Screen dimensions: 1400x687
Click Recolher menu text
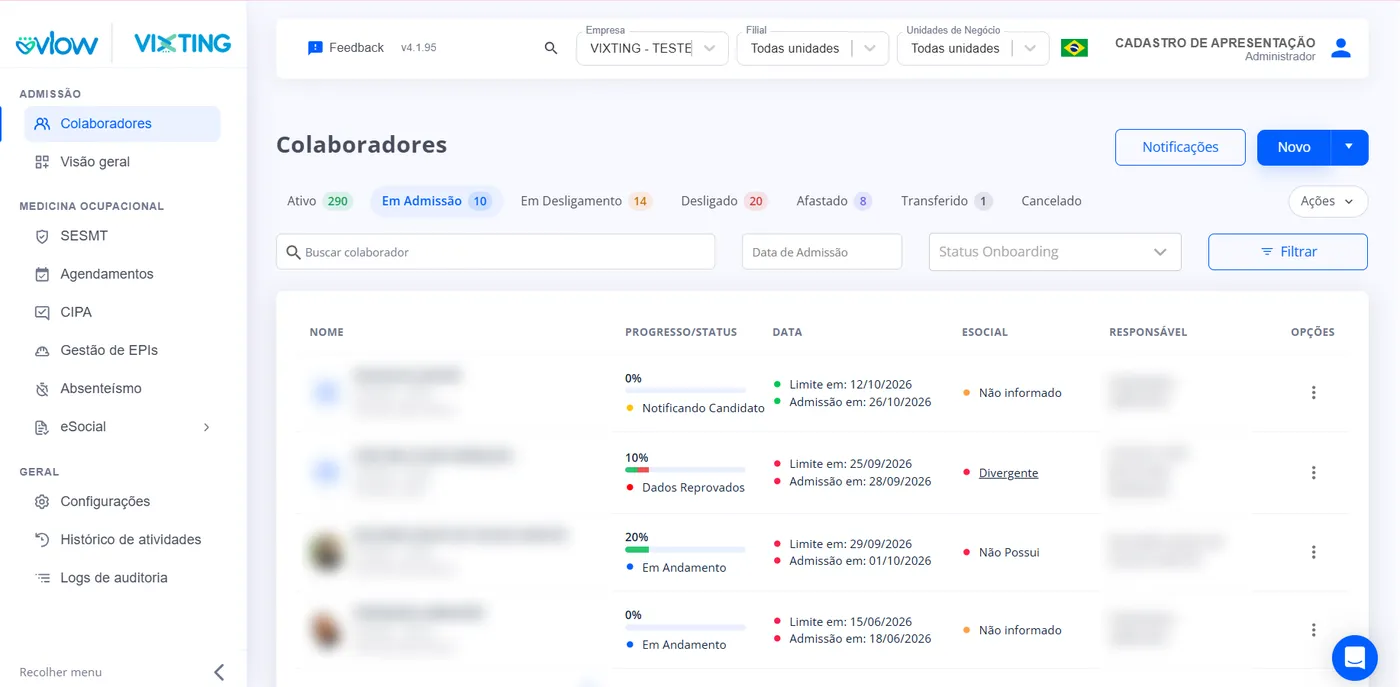(61, 672)
